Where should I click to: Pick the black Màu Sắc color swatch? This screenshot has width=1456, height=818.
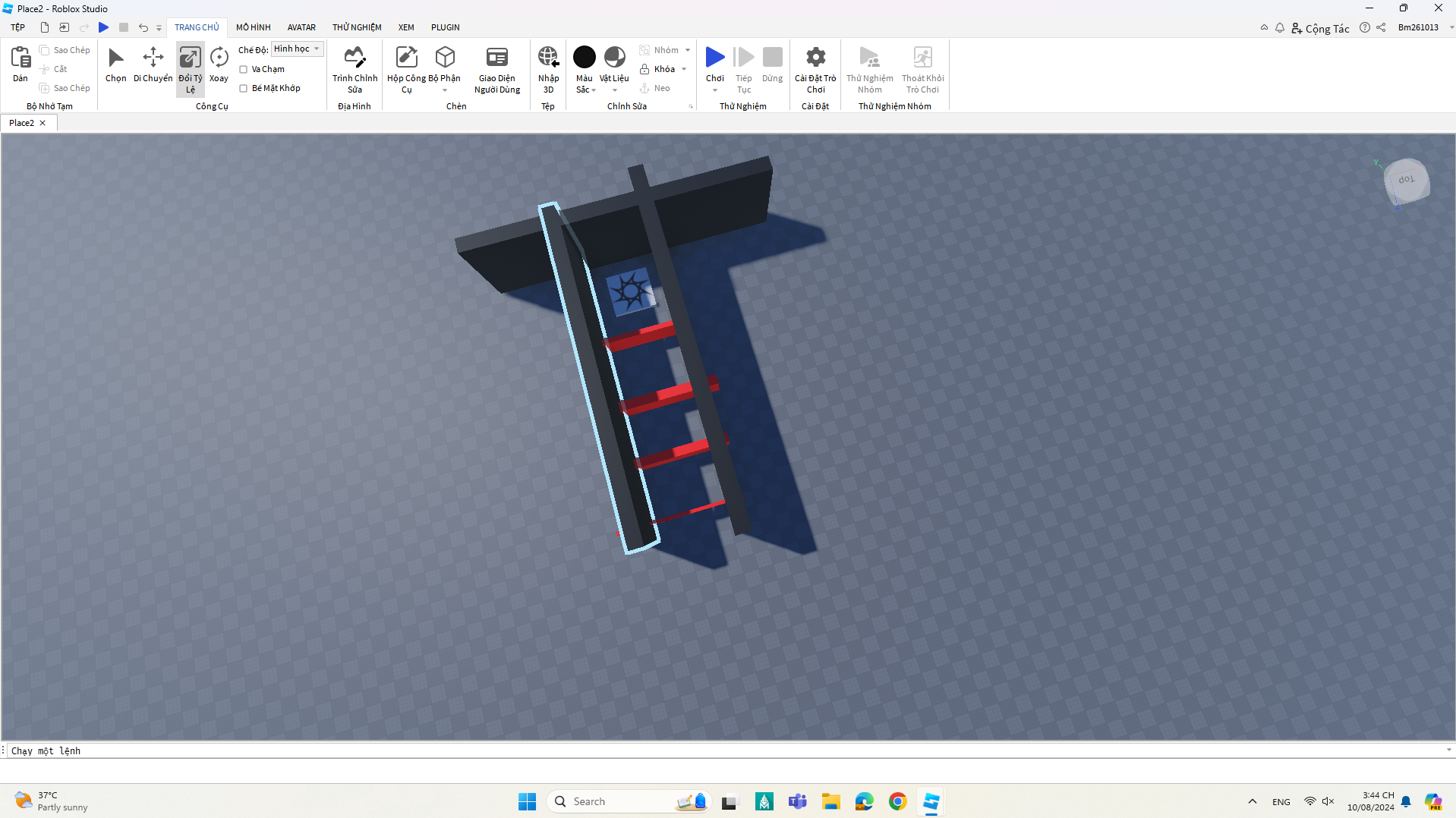(x=584, y=57)
